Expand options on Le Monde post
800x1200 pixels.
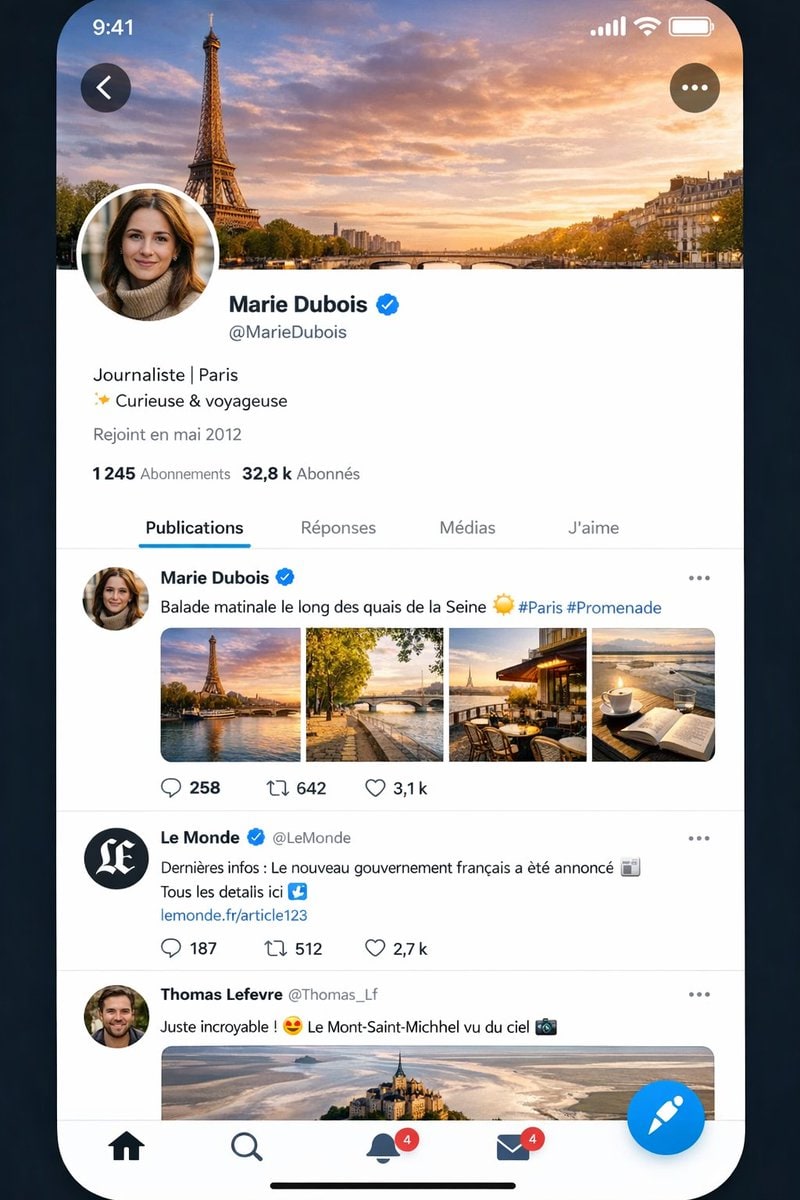pos(699,838)
